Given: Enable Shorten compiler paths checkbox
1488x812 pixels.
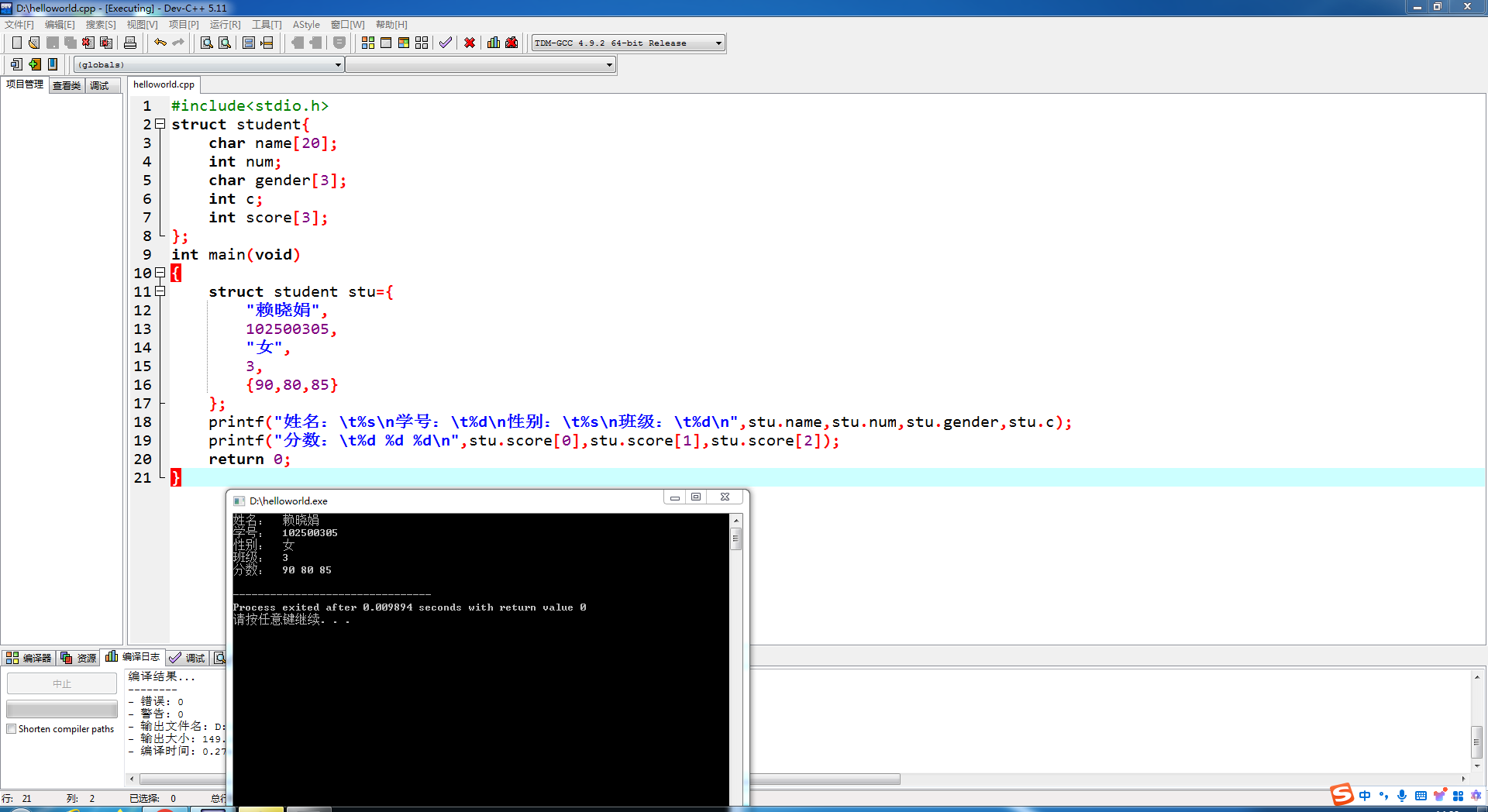Looking at the screenshot, I should click(x=12, y=729).
